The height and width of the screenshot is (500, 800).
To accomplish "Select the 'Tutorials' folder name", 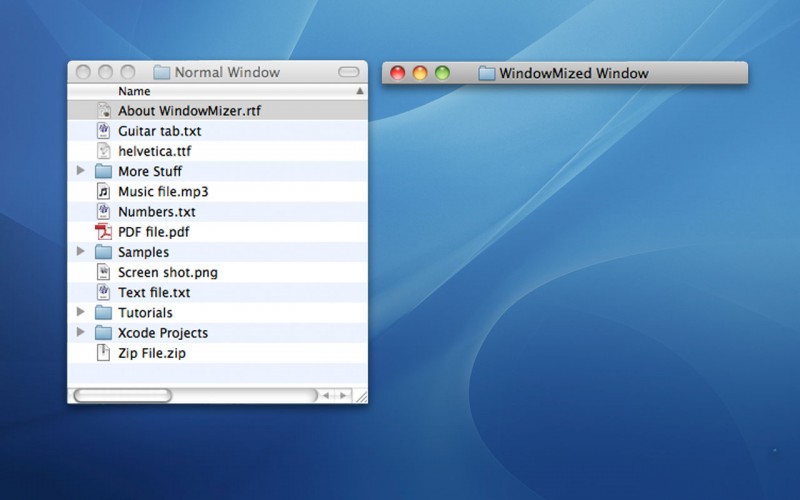I will tap(145, 313).
